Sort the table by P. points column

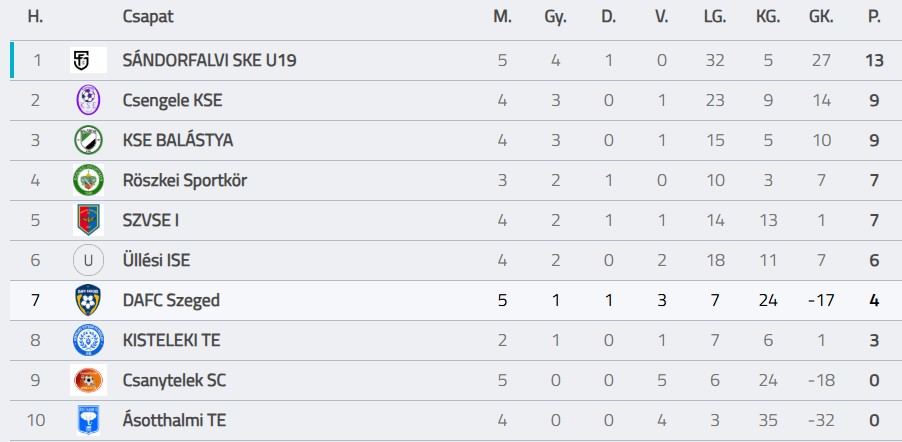coord(875,17)
